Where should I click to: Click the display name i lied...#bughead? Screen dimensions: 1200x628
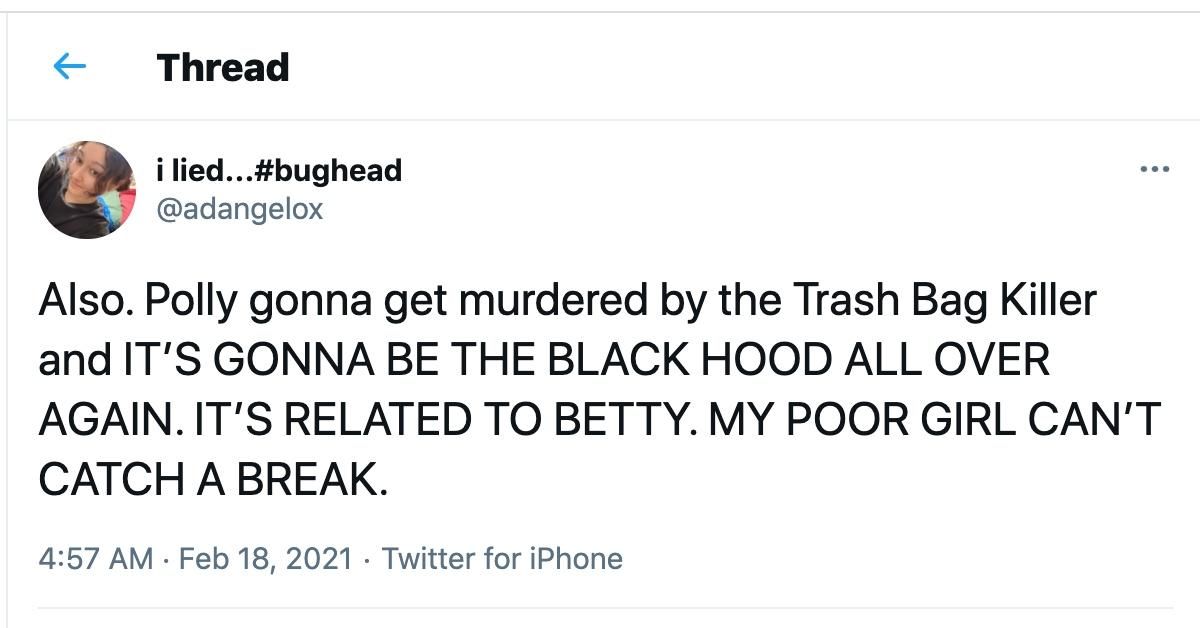279,171
